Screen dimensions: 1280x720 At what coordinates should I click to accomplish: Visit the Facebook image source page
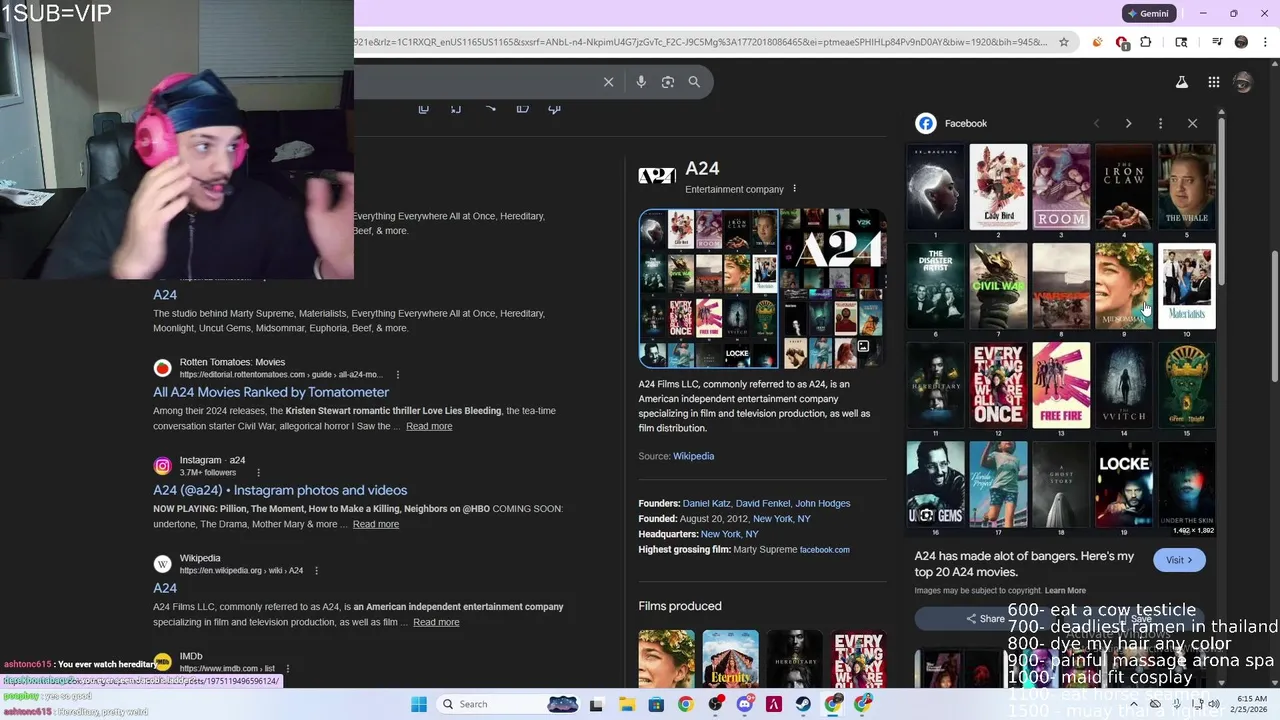[x=1179, y=560]
